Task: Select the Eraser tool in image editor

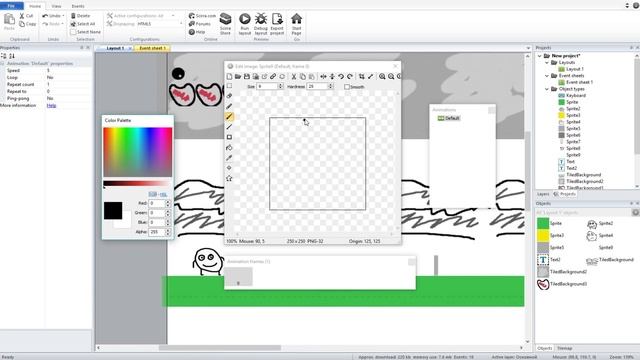Action: pos(229,96)
